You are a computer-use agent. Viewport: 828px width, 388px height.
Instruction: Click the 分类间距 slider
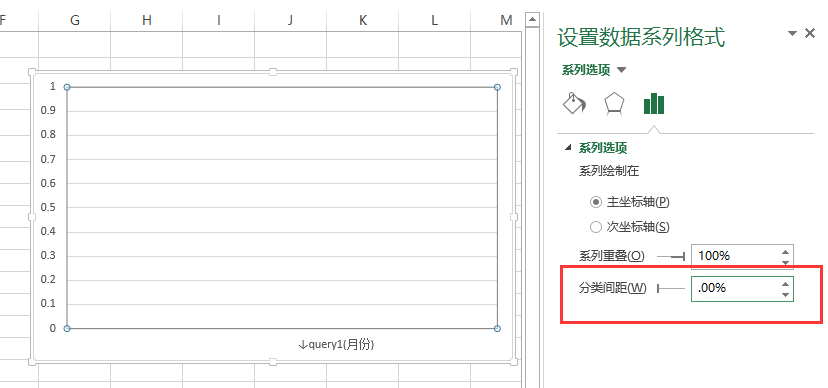[x=671, y=288]
